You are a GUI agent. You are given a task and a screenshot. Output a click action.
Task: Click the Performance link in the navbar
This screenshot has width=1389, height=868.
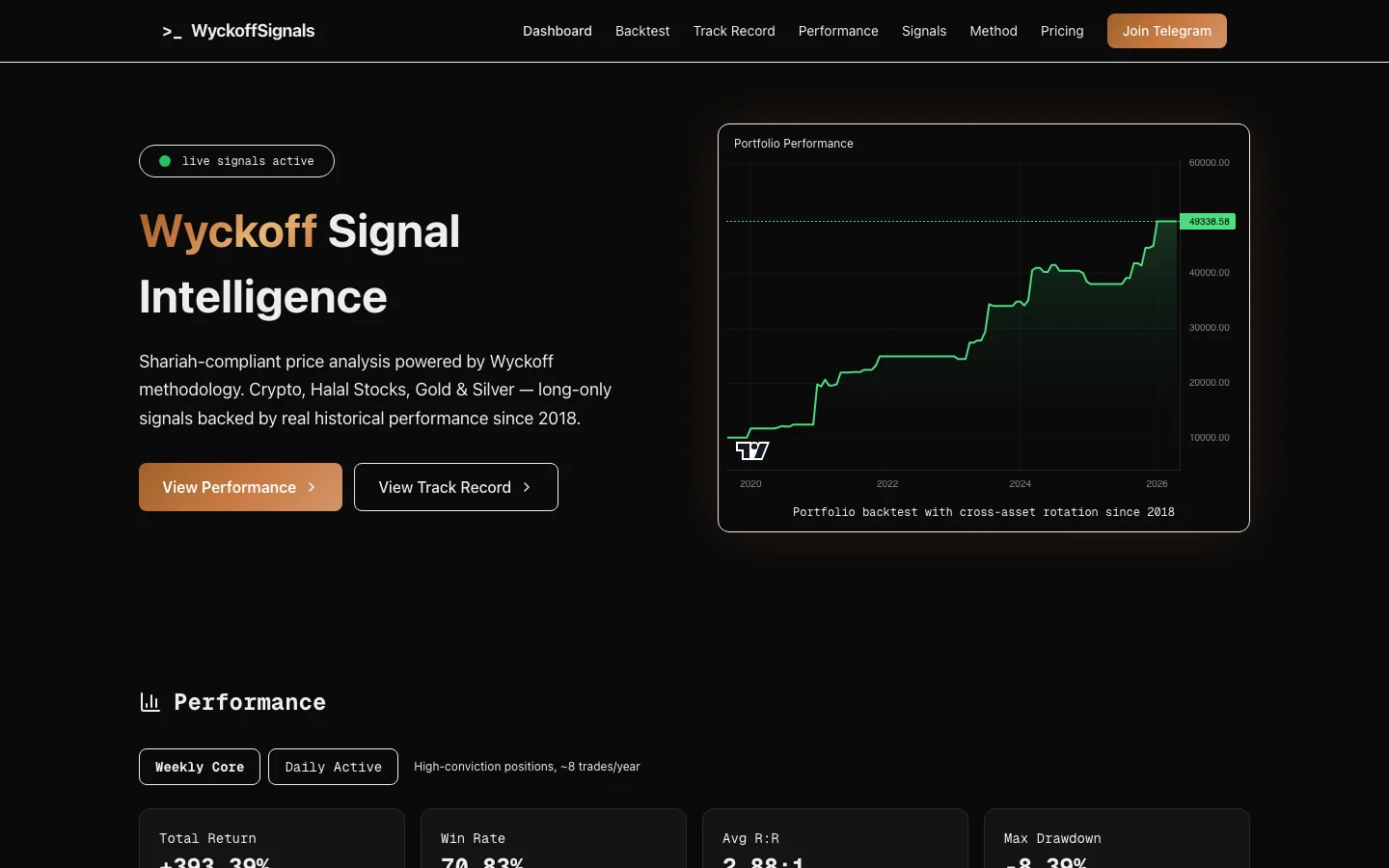(838, 31)
